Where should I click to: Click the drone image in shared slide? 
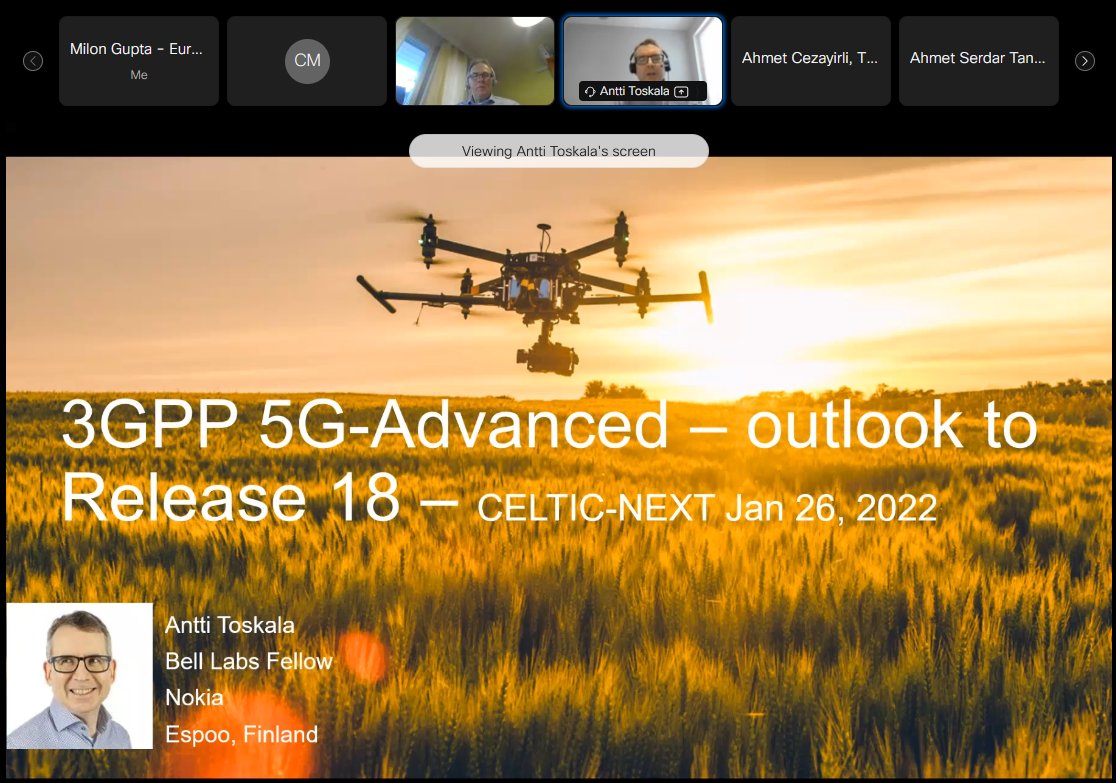[x=534, y=292]
